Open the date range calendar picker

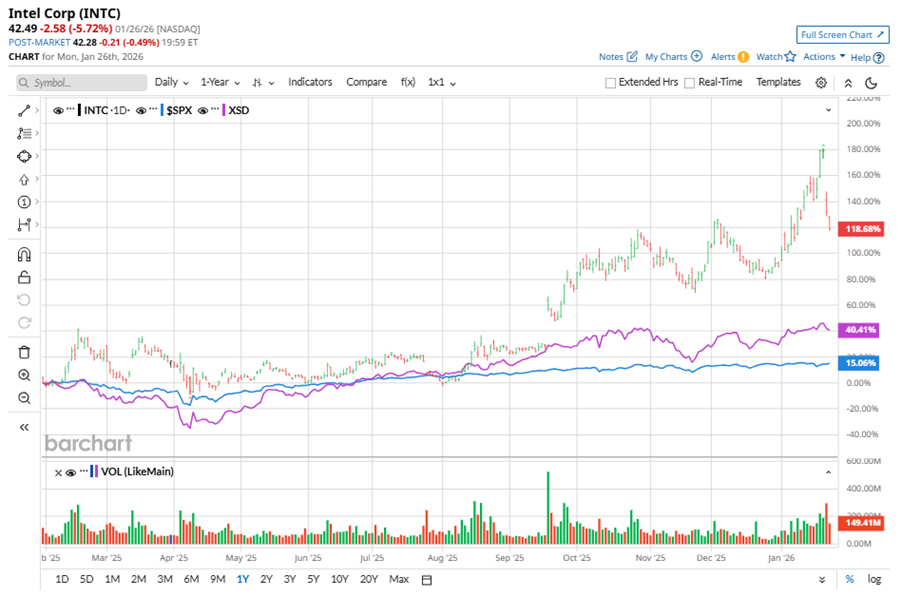pos(426,580)
